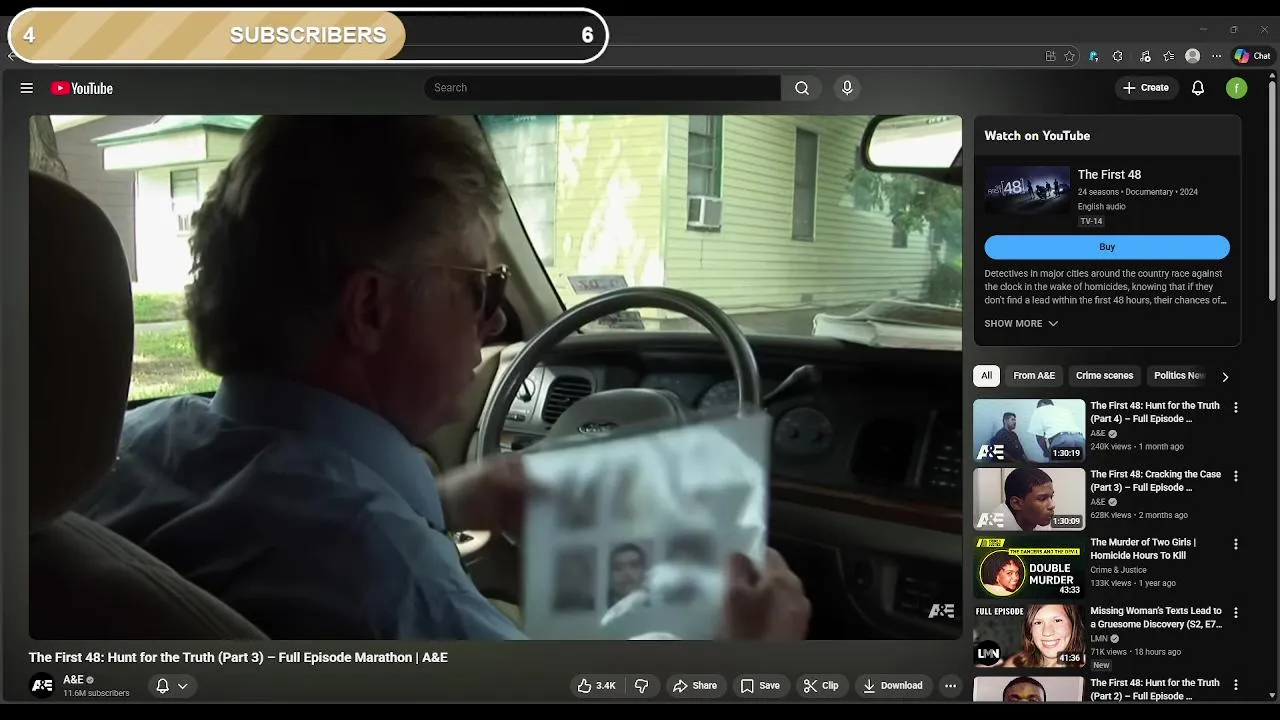
Task: Open the browser split screen icon
Action: pyautogui.click(x=1050, y=56)
